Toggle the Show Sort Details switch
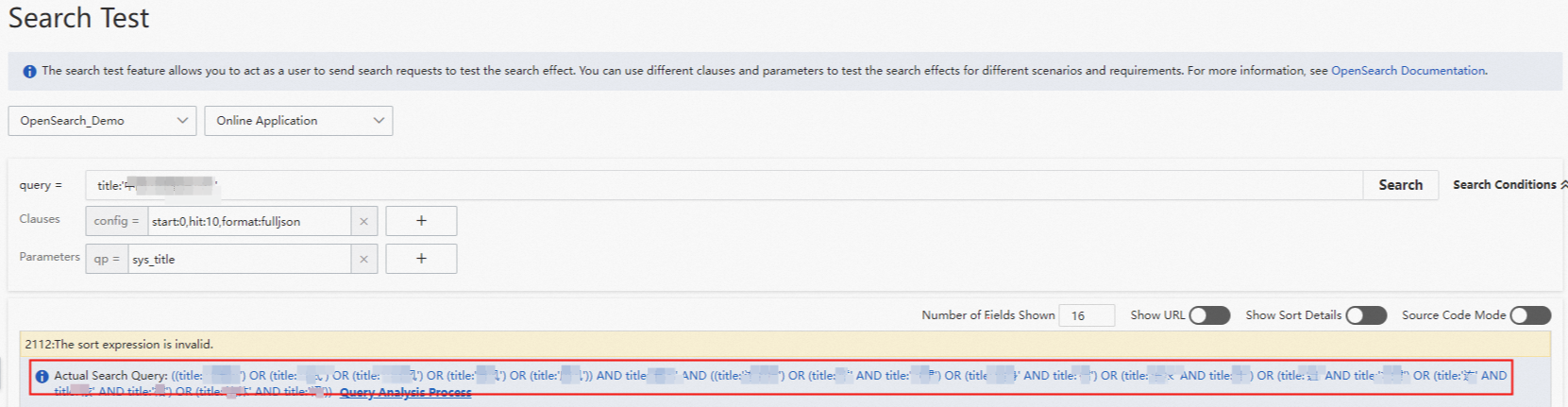This screenshot has height=407, width=1568. (1366, 315)
